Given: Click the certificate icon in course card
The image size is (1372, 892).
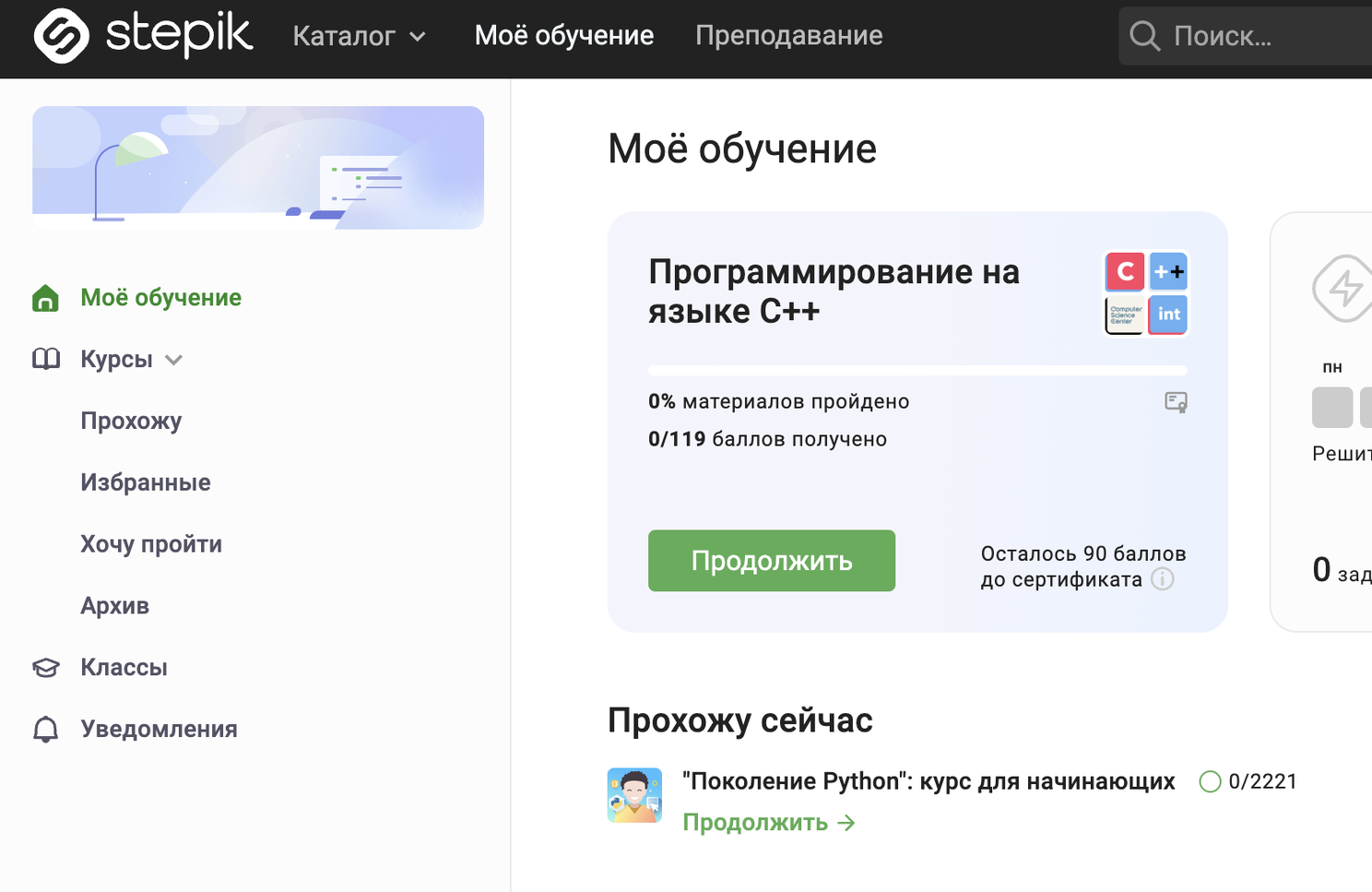Looking at the screenshot, I should click(x=1176, y=402).
